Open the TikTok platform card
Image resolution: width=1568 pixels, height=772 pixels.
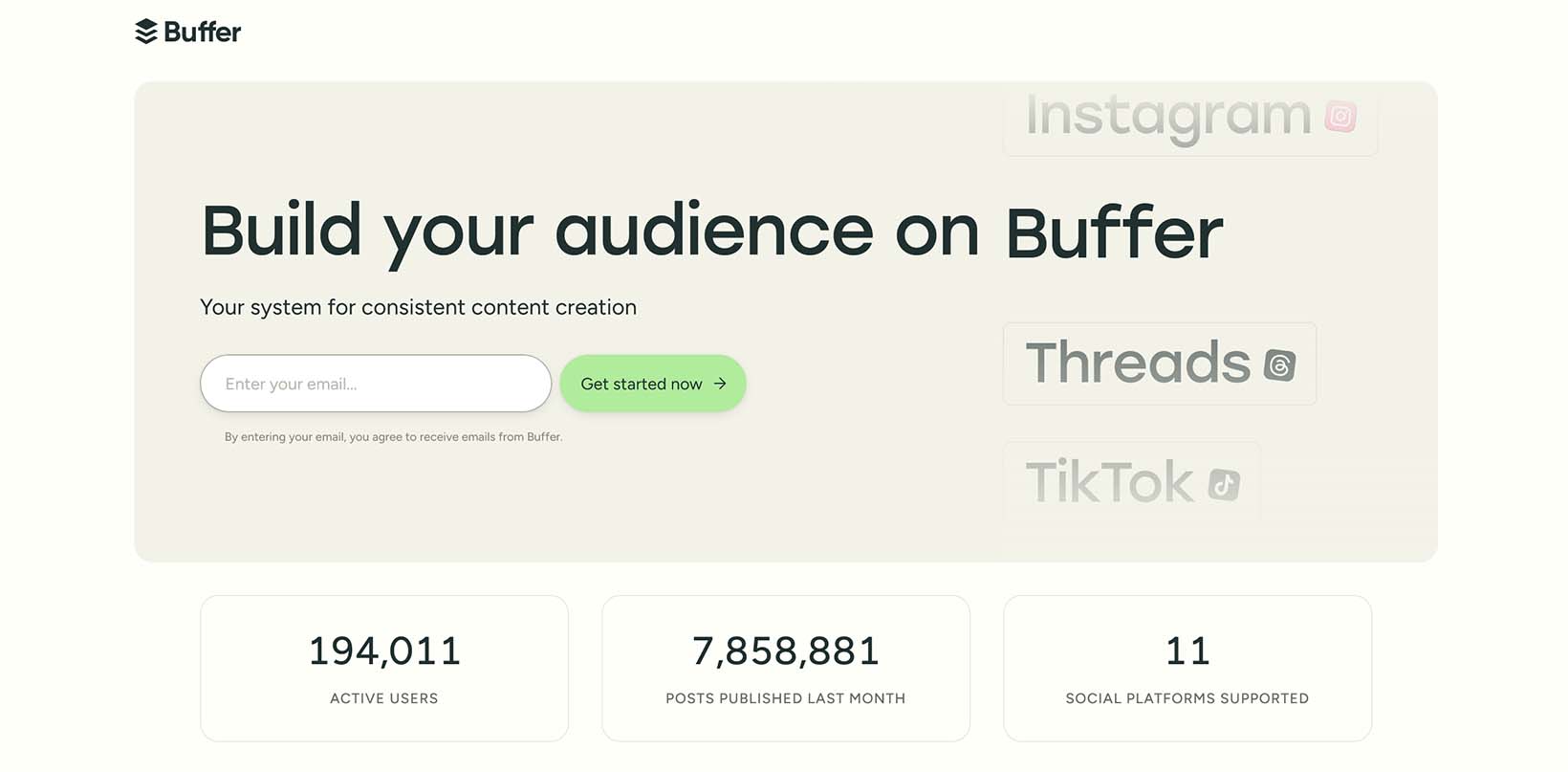pyautogui.click(x=1132, y=481)
